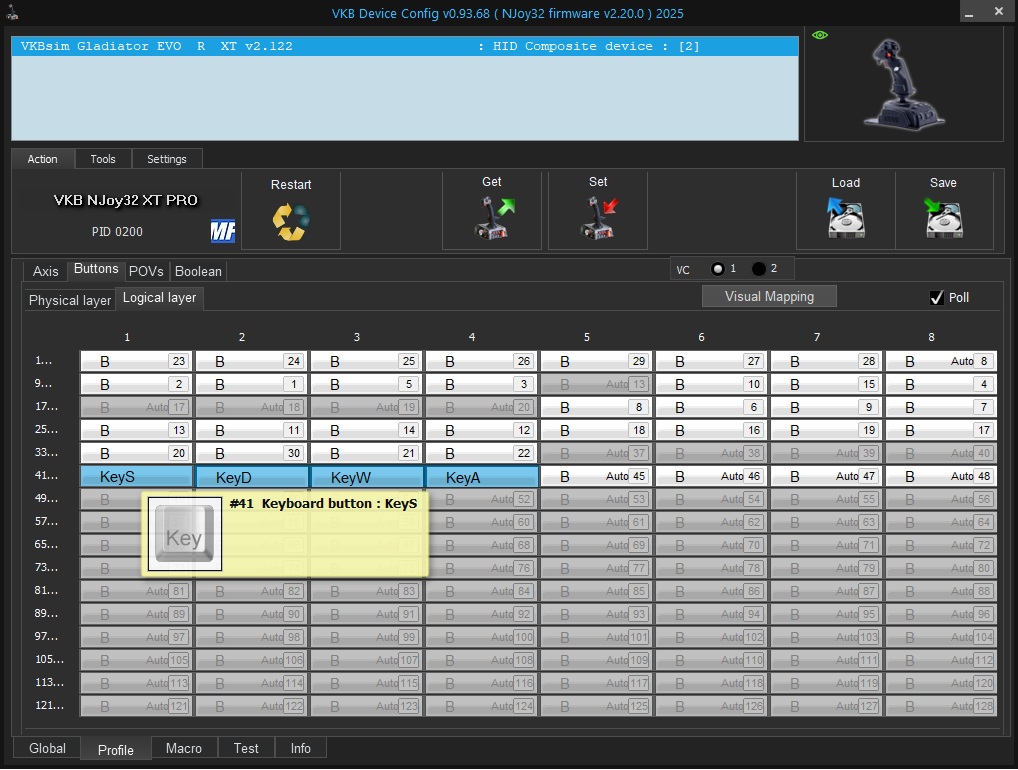Viewport: 1018px width, 770px height.
Task: Click button cell B Auto 45
Action: click(x=597, y=476)
